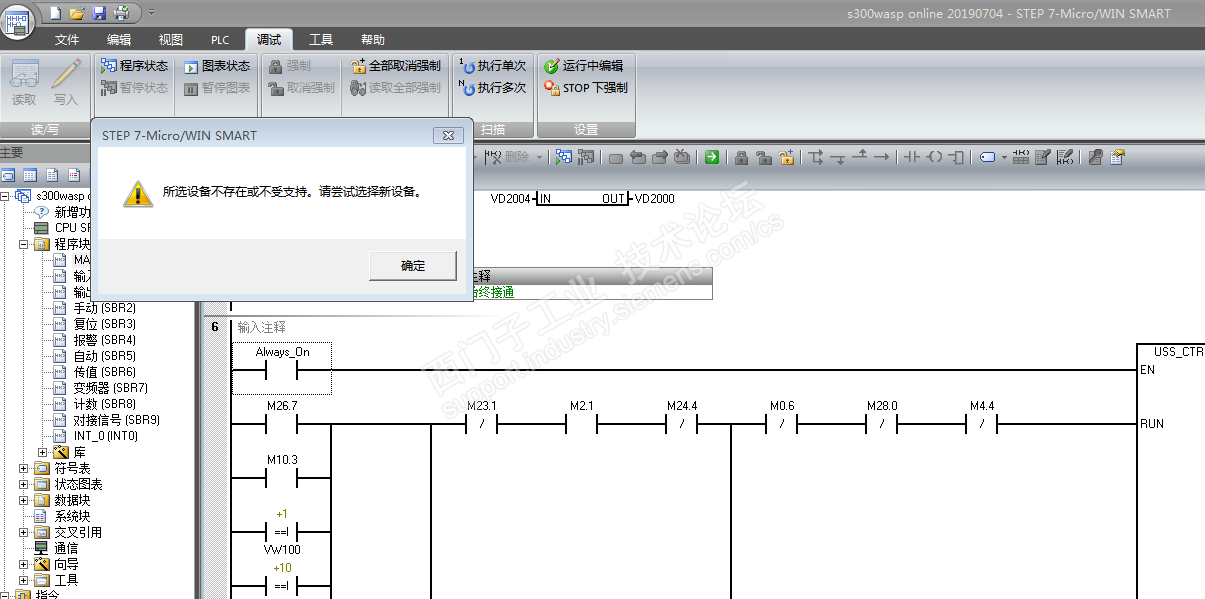Enable 运行中编辑 in settings group
This screenshot has height=599, width=1205.
584,66
